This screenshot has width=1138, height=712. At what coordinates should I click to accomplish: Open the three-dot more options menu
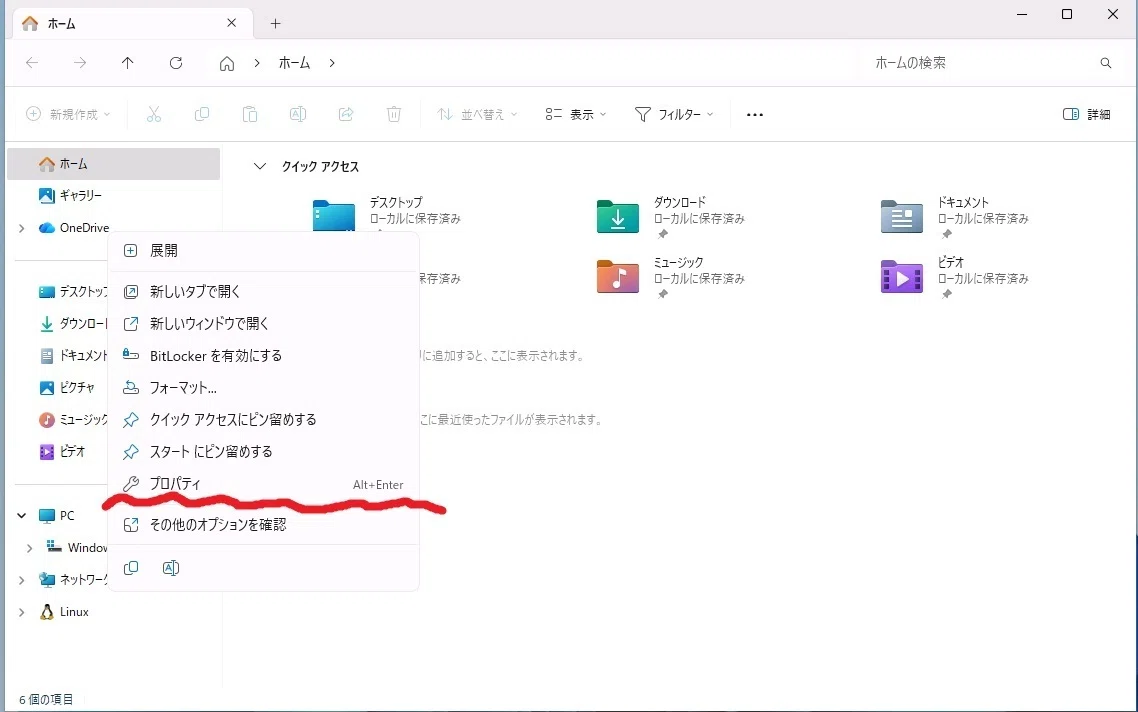point(755,115)
